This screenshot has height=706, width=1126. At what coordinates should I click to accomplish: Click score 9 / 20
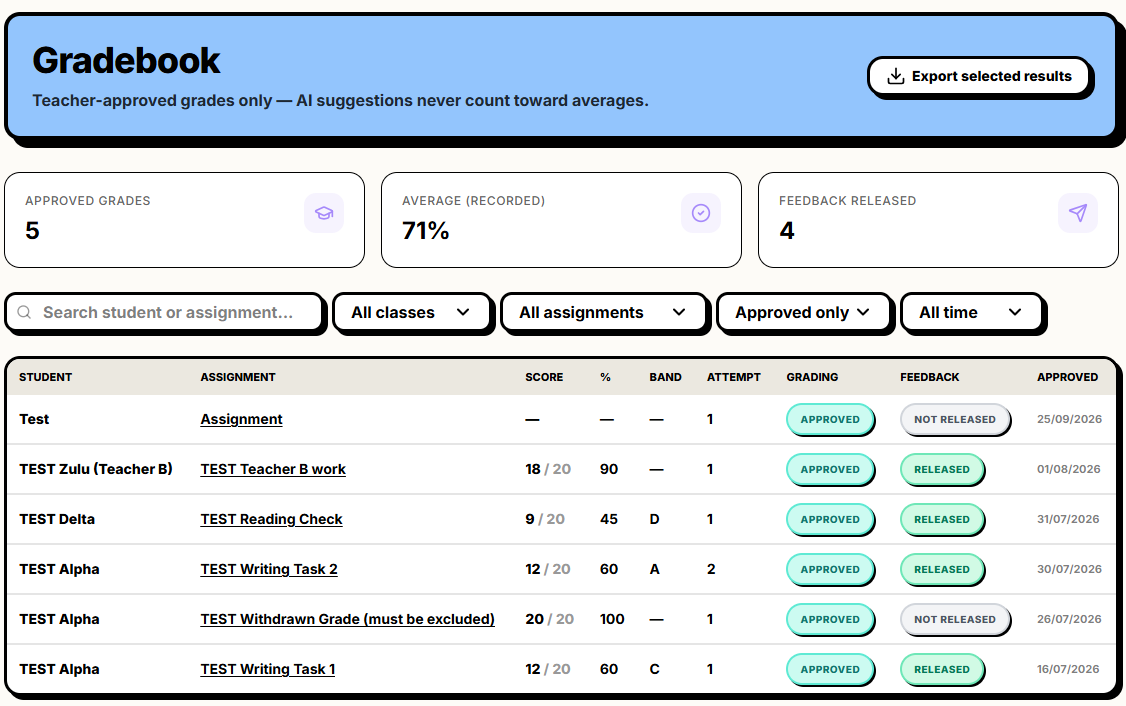(545, 519)
